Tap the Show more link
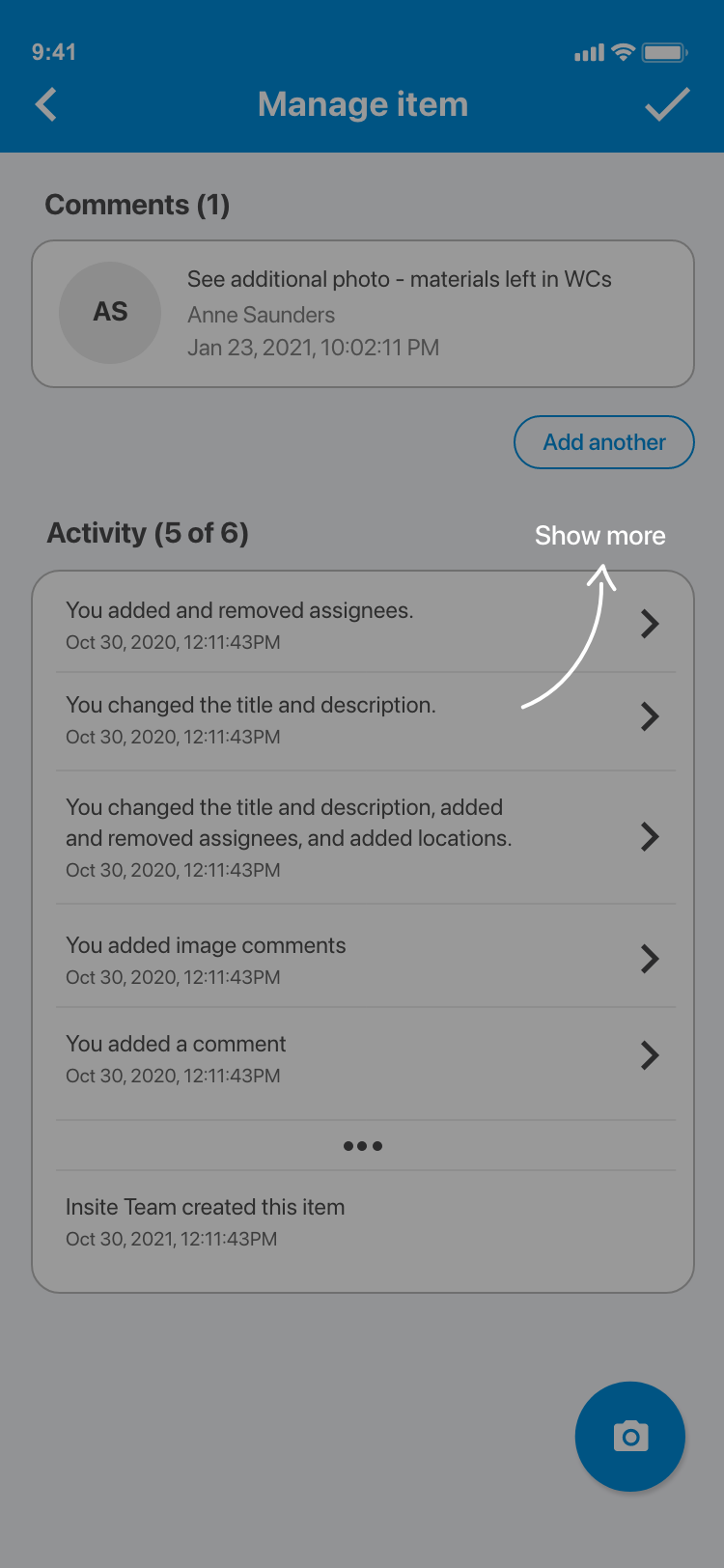This screenshot has height=1568, width=724. [x=600, y=536]
